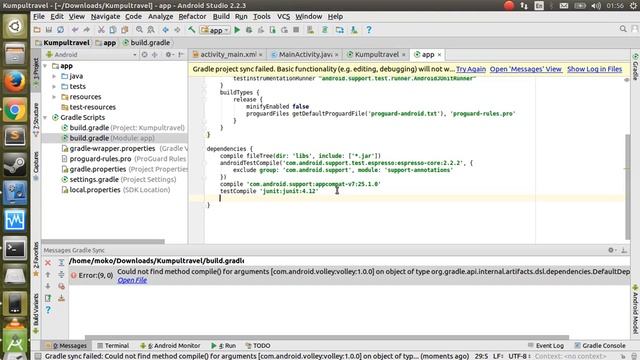Click project view settings gear icon

(x=169, y=55)
